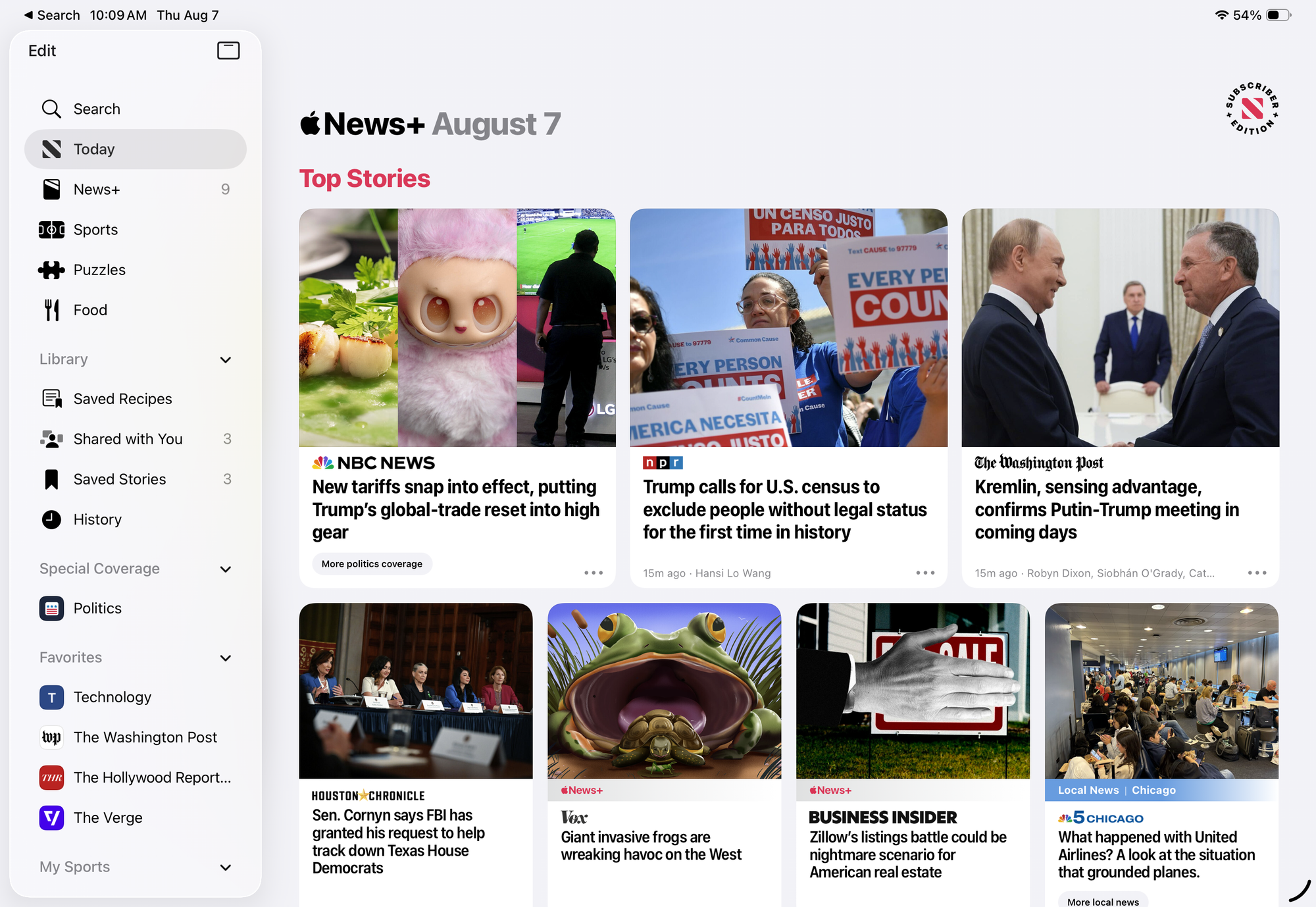Tap the Edit button
Viewport: 1316px width, 907px height.
tap(42, 51)
